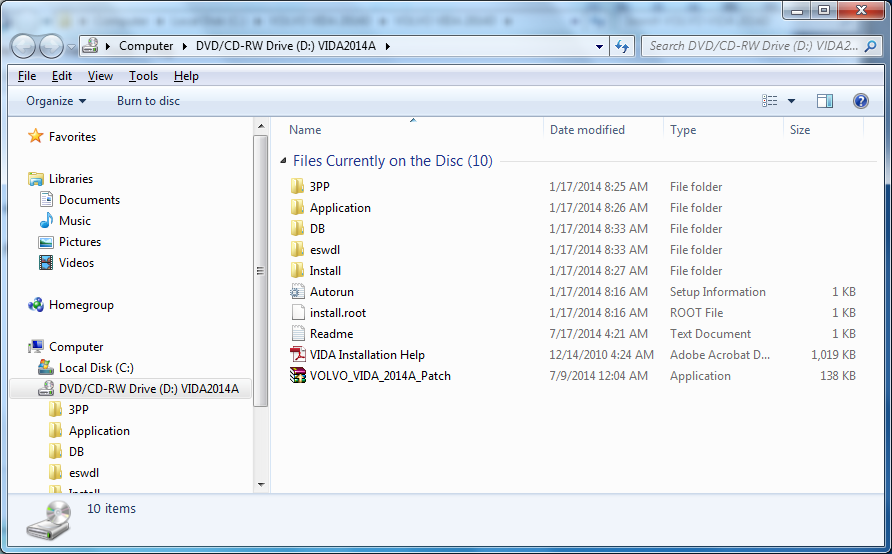Open Videos library in navigation pane

pyautogui.click(x=76, y=263)
